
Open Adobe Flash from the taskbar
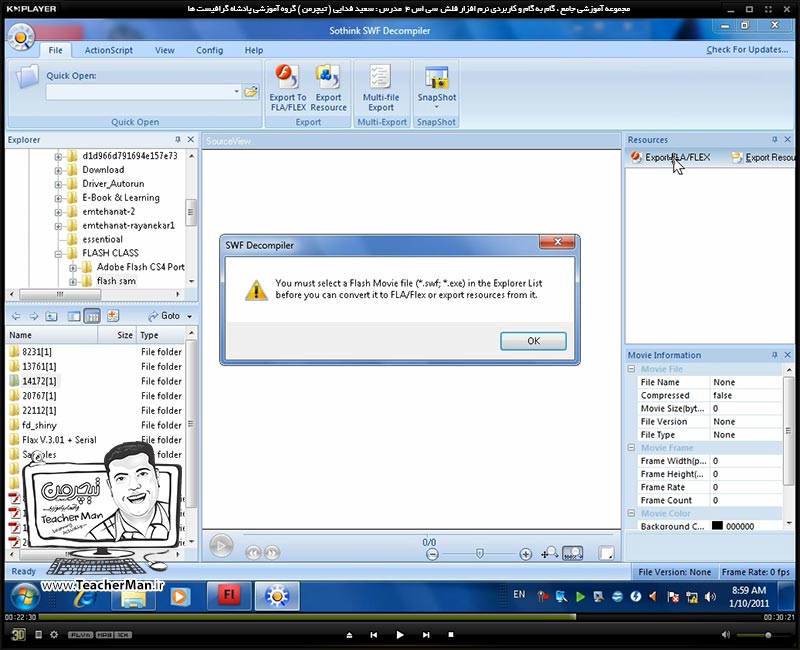[229, 595]
